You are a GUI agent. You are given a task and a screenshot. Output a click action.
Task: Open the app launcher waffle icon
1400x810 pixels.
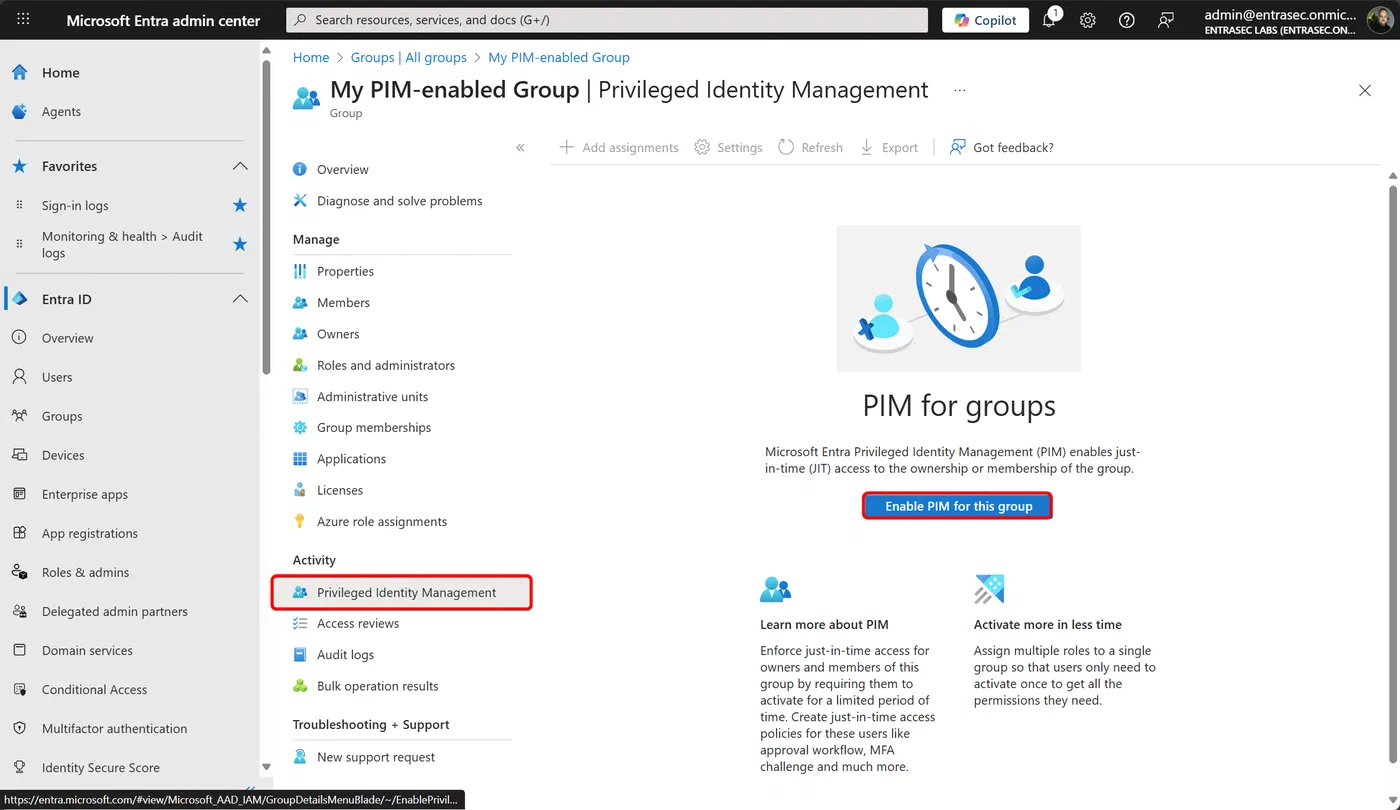23,20
